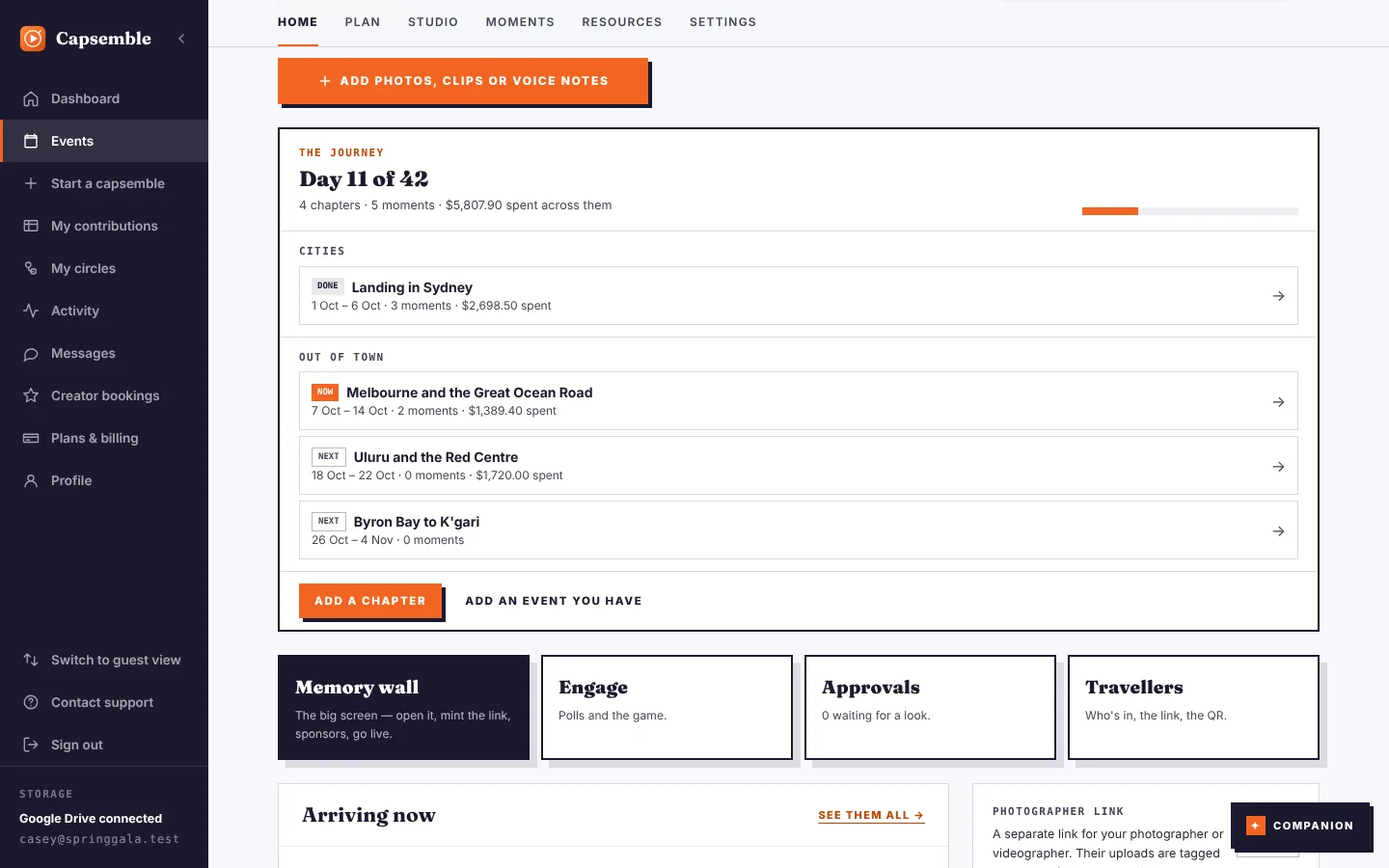The width and height of the screenshot is (1389, 868).
Task: Click the Add a chapter button
Action: (370, 601)
